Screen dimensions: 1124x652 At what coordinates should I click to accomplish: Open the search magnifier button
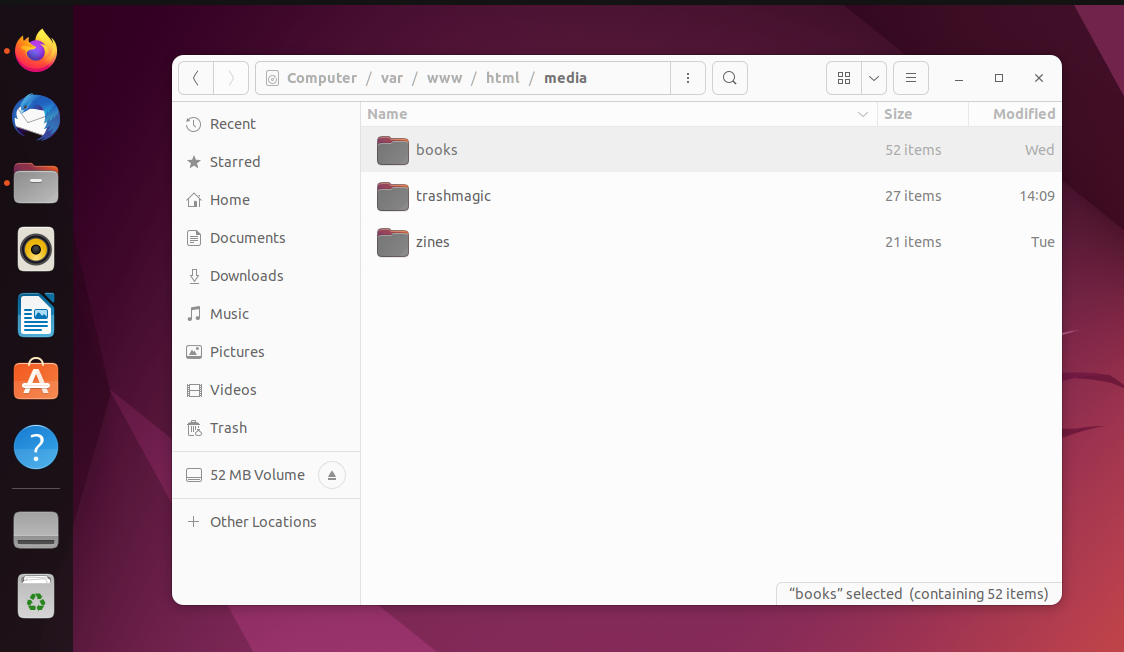[x=730, y=78]
